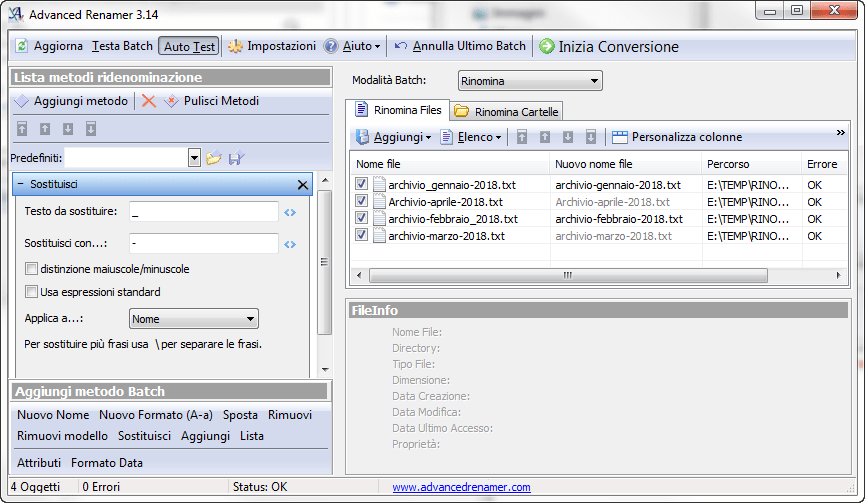
Task: Click the Aggiungi metodo diamond icon
Action: click(22, 101)
